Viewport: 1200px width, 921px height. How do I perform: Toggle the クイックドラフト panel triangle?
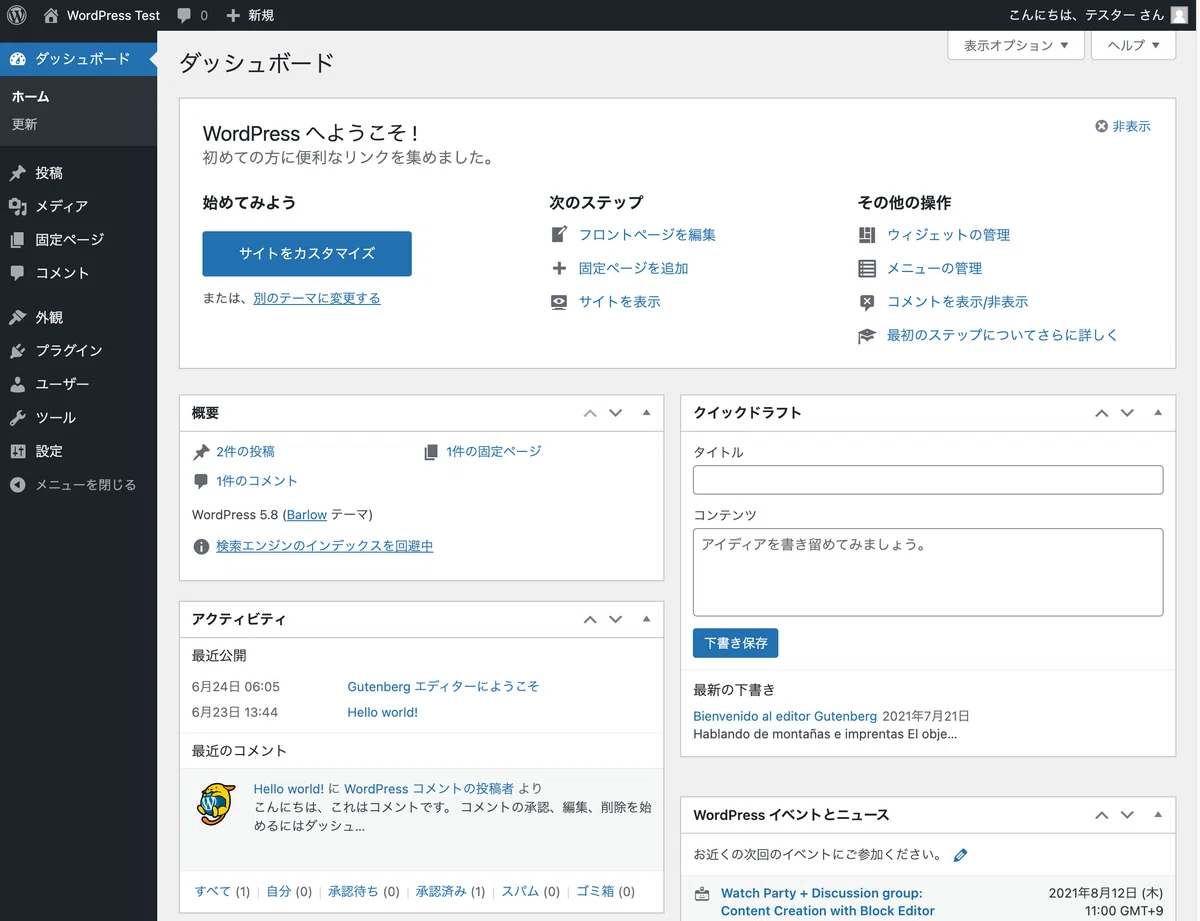[1158, 412]
